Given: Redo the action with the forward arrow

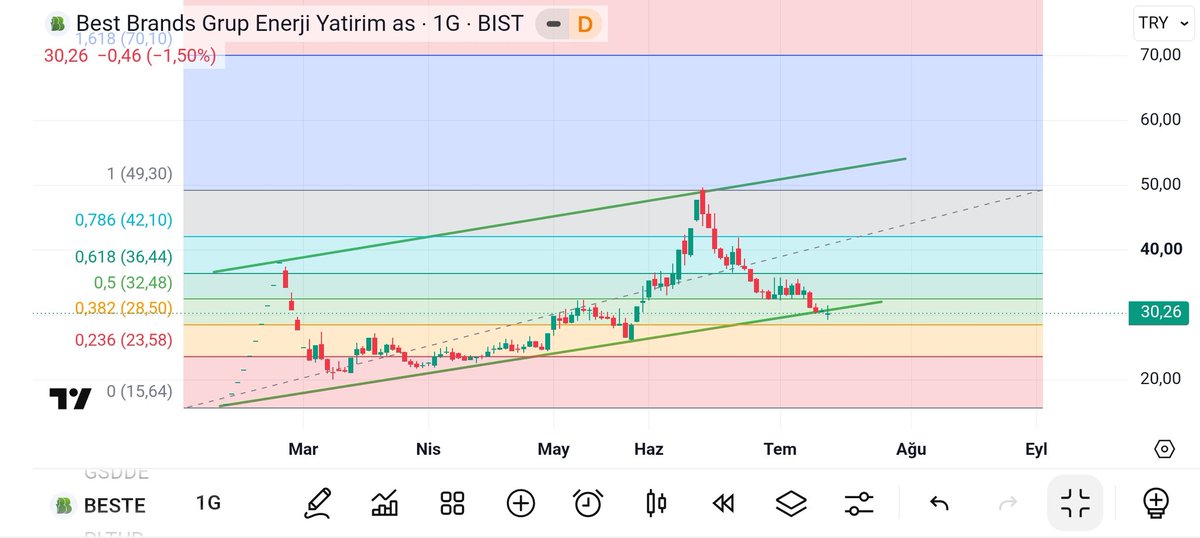Looking at the screenshot, I should point(1008,503).
